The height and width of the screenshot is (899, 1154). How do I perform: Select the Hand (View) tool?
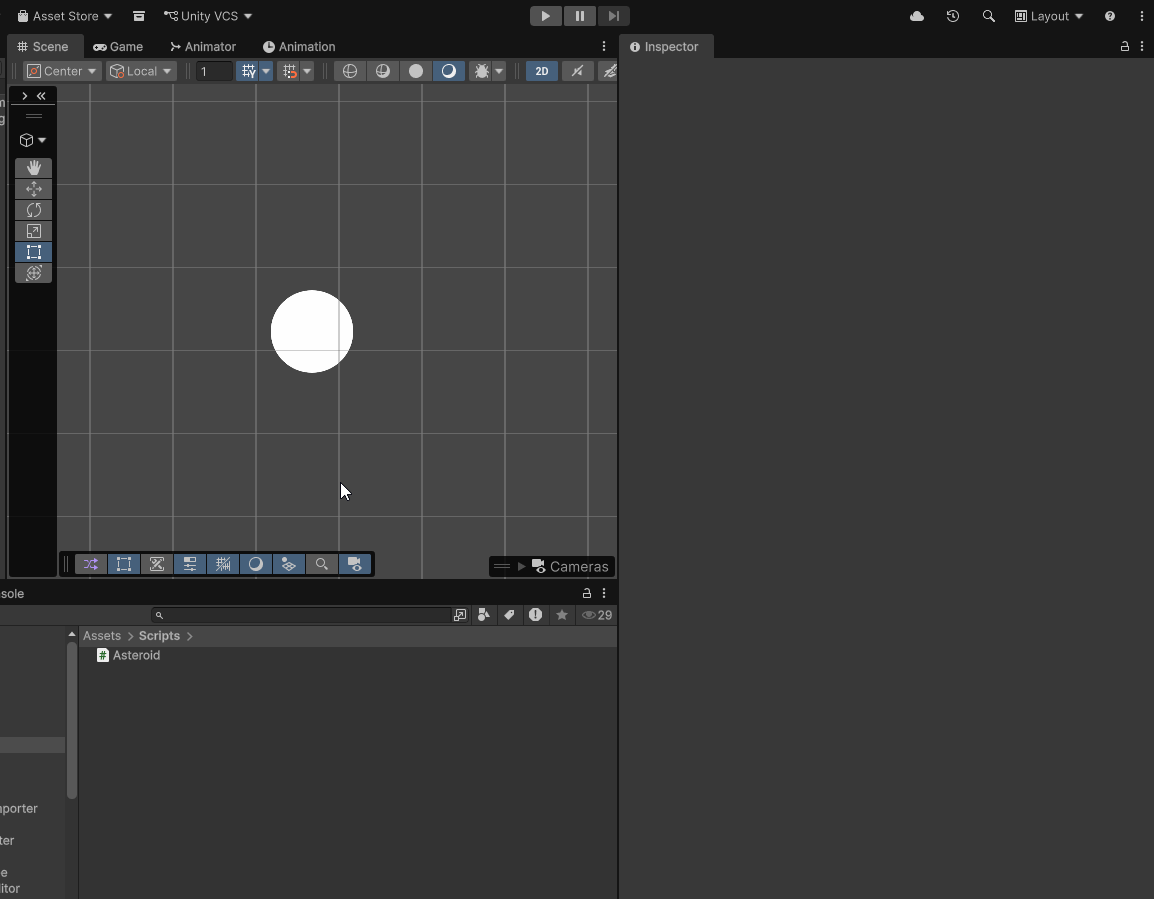(33, 168)
